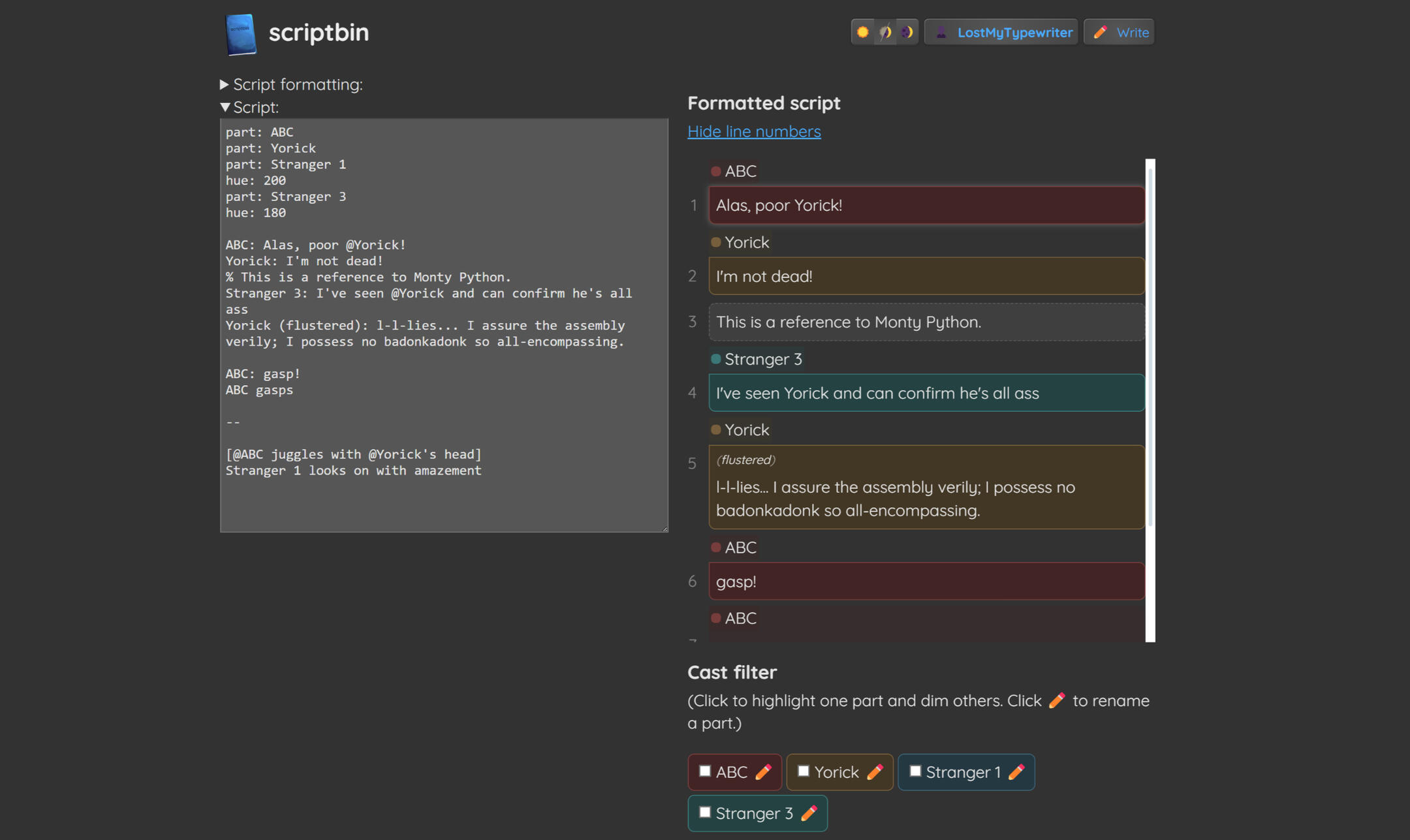Click Hide line numbers link
Image resolution: width=1410 pixels, height=840 pixels.
click(754, 131)
